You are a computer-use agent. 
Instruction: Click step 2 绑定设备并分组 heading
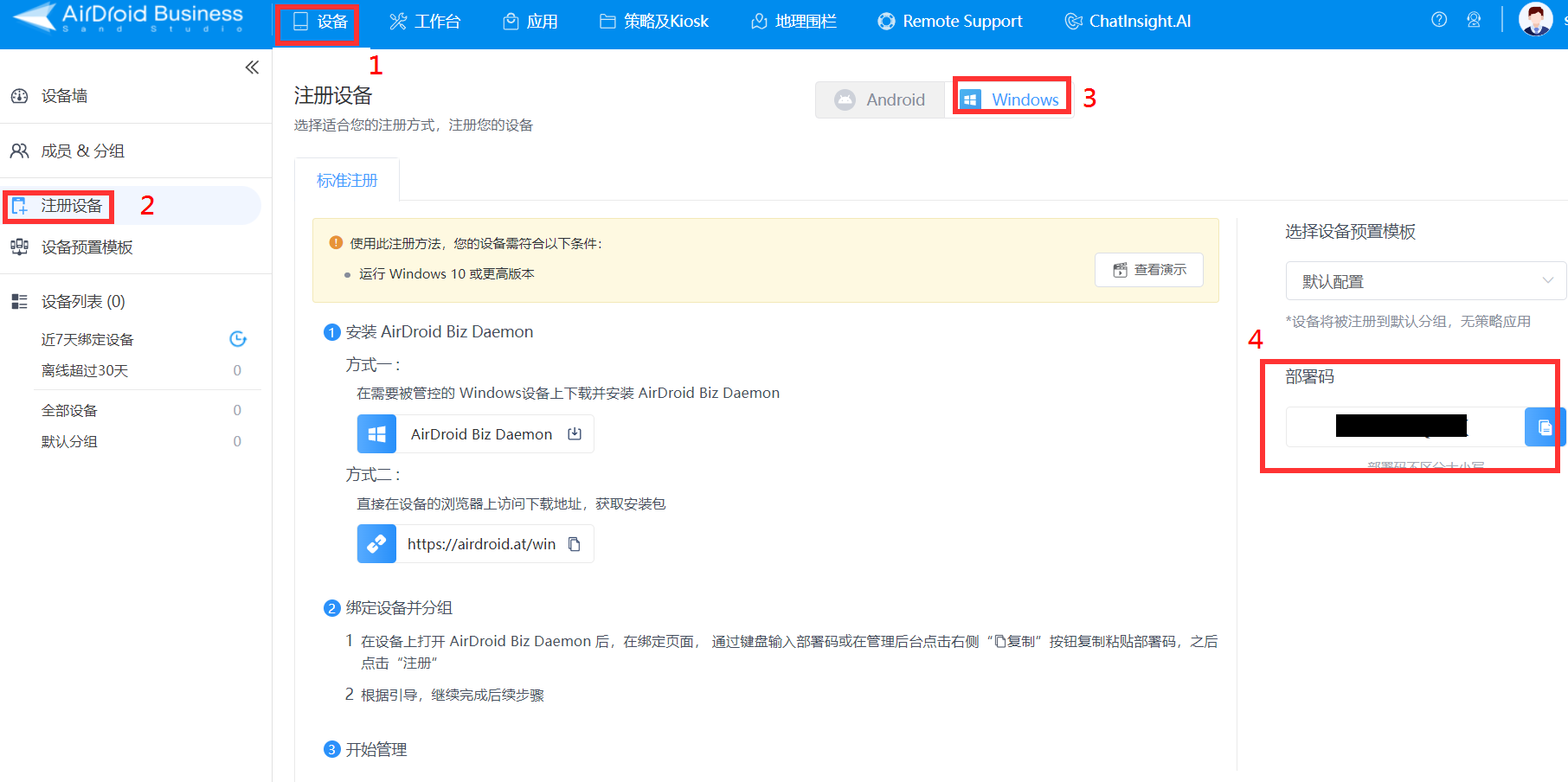[399, 608]
